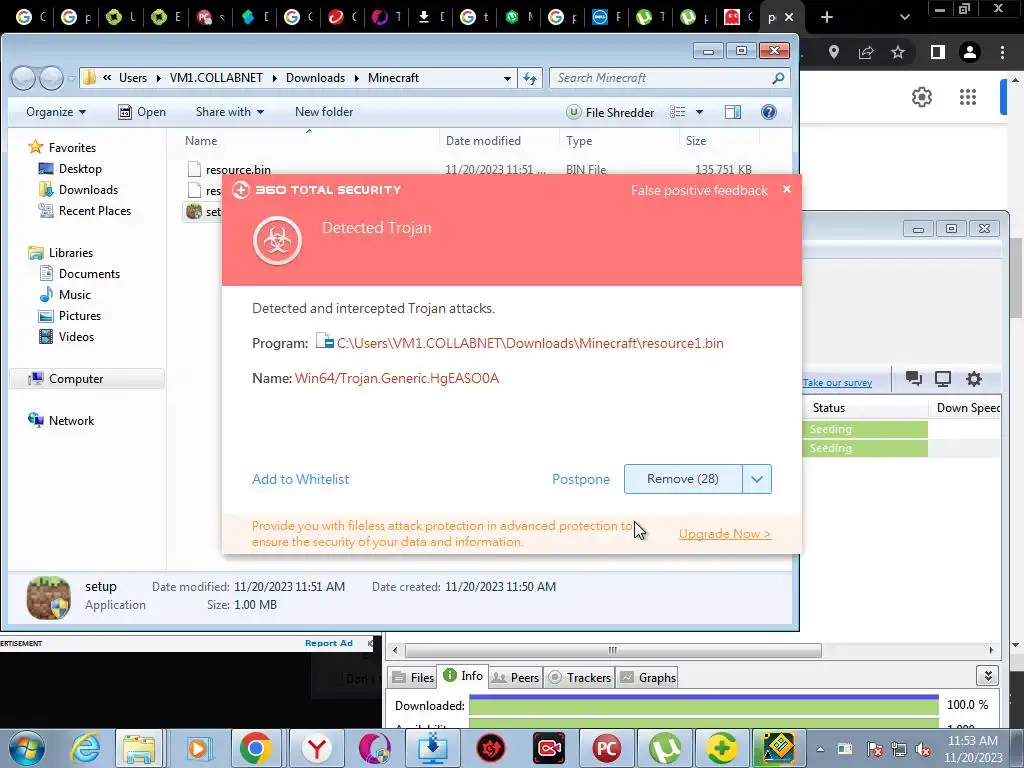Viewport: 1024px width, 768px height.
Task: Open uTorrent chat bubble icon
Action: [914, 379]
